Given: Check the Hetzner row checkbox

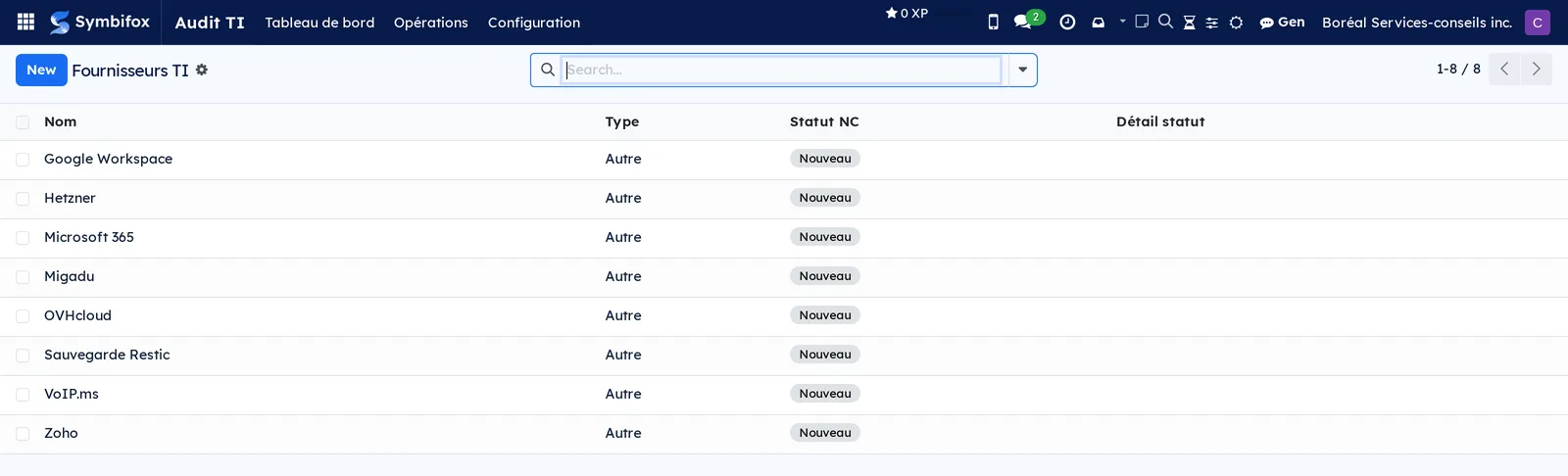Looking at the screenshot, I should (23, 198).
